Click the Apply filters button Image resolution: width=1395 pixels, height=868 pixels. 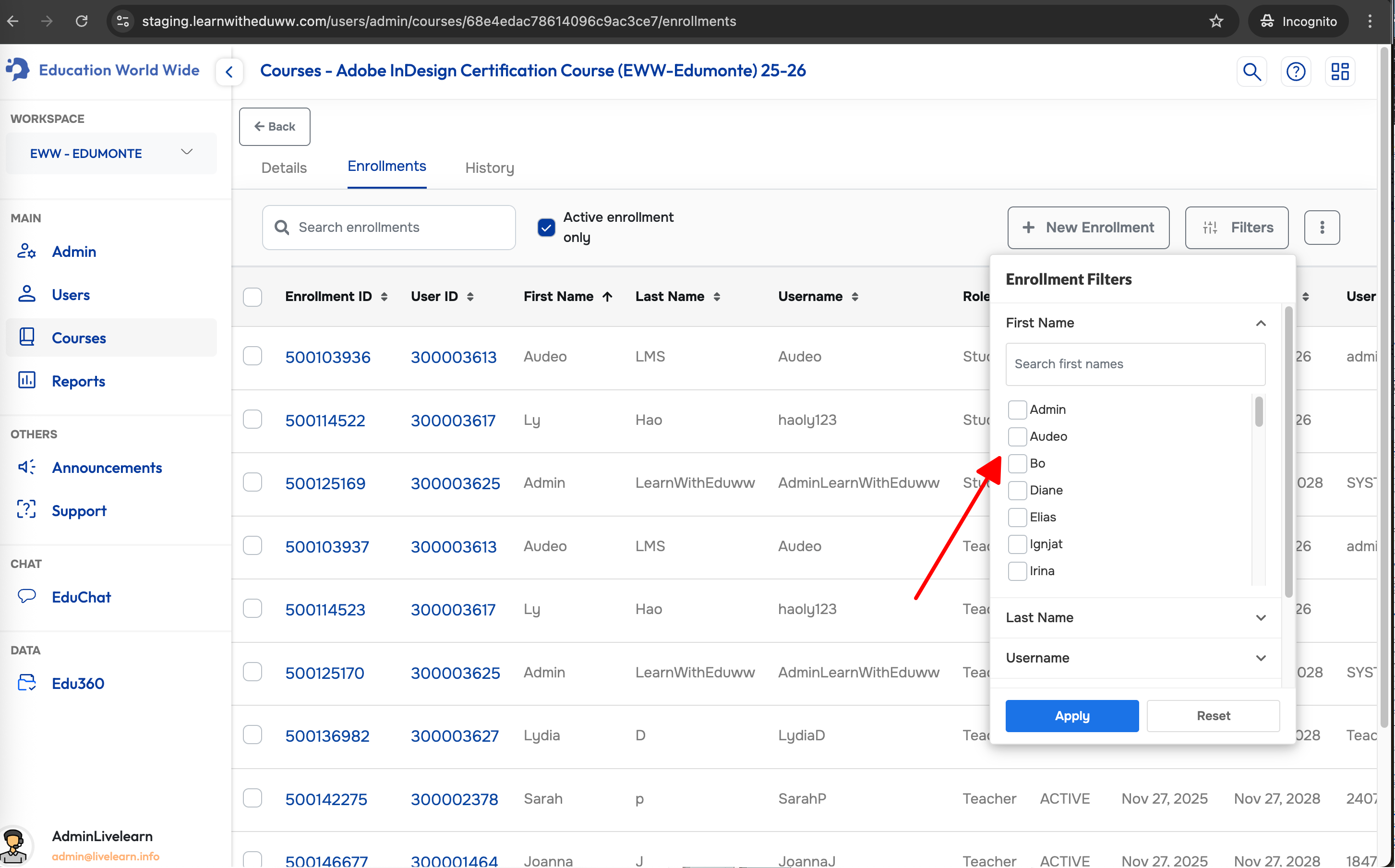(x=1071, y=716)
